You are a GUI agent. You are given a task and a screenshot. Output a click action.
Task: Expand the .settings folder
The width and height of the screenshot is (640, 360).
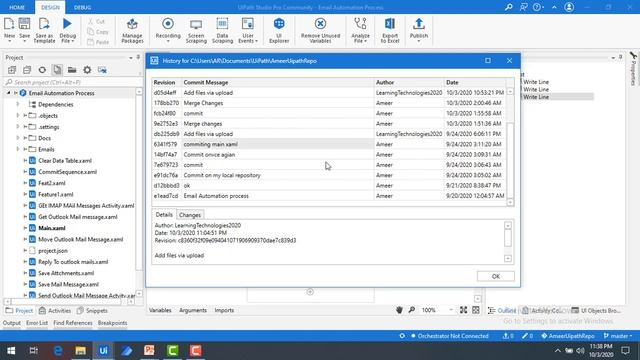point(18,127)
